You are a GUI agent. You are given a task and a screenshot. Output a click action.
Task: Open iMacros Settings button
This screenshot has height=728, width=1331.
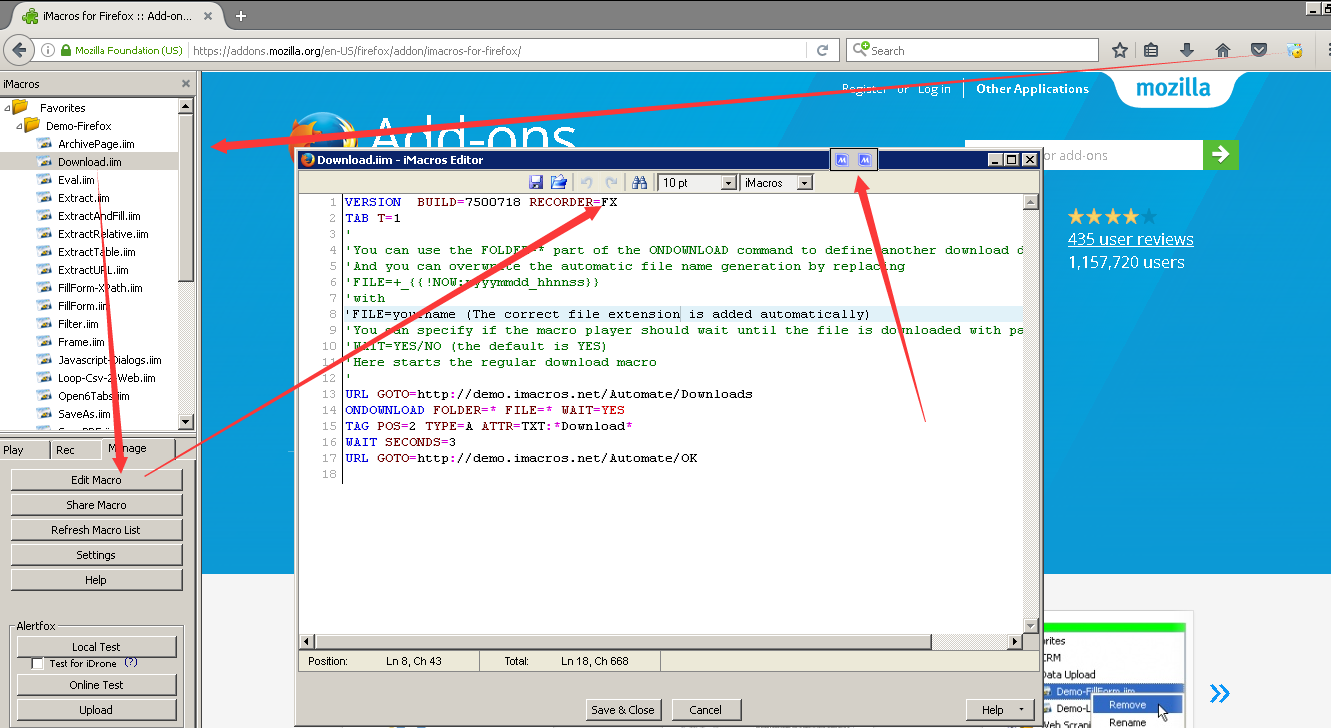coord(96,555)
